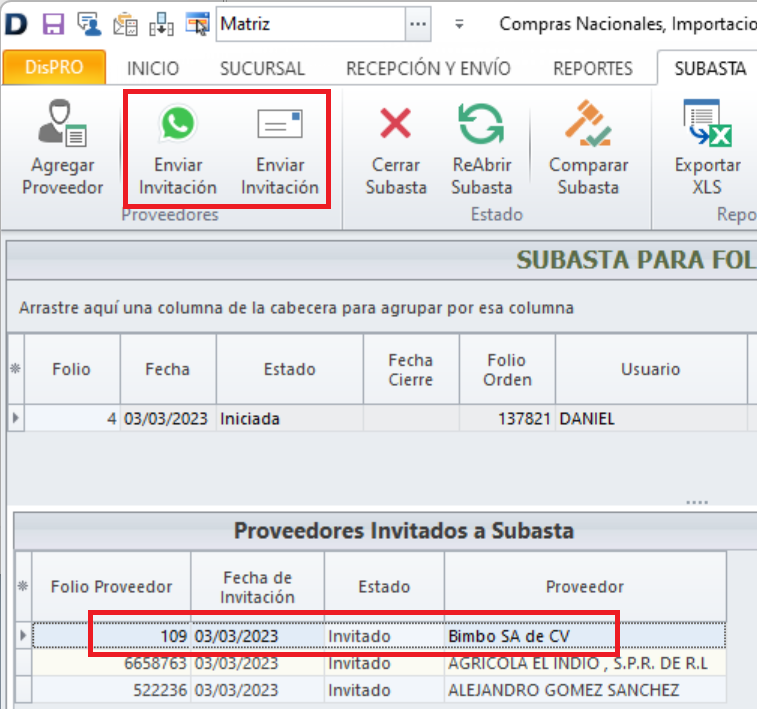Select the Iniciada status cell

pos(289,418)
